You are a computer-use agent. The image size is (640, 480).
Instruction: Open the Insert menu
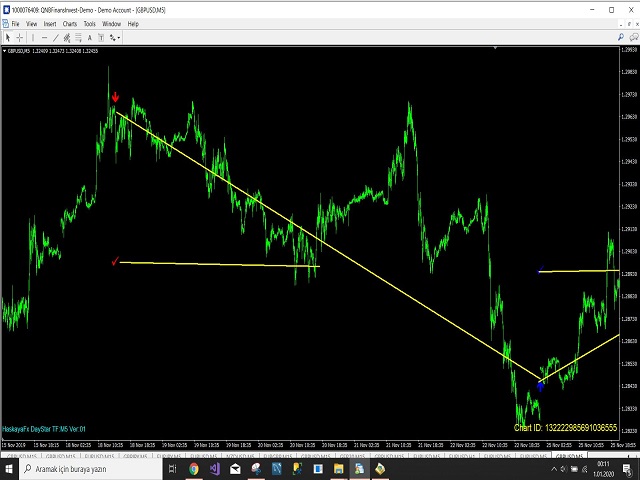tap(50, 24)
